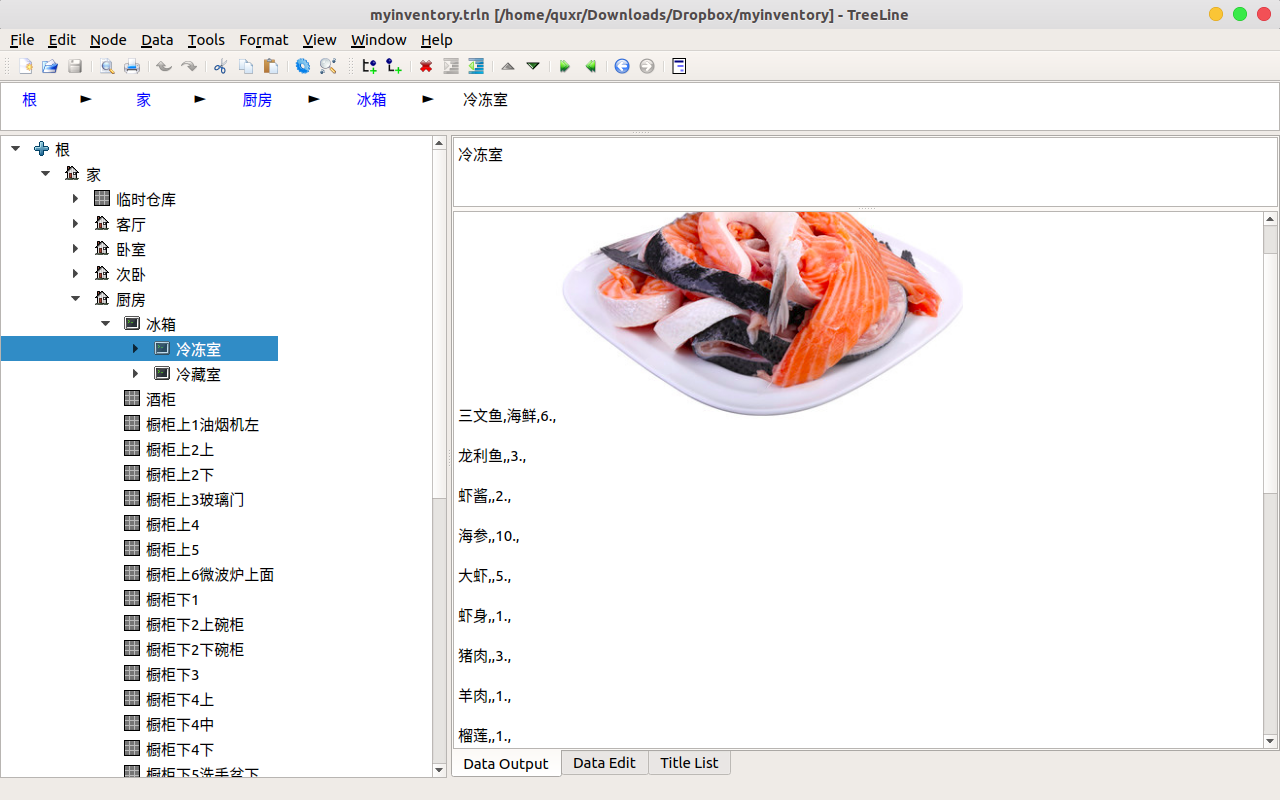
Task: Click the 厨房 breadcrumb link
Action: [257, 100]
